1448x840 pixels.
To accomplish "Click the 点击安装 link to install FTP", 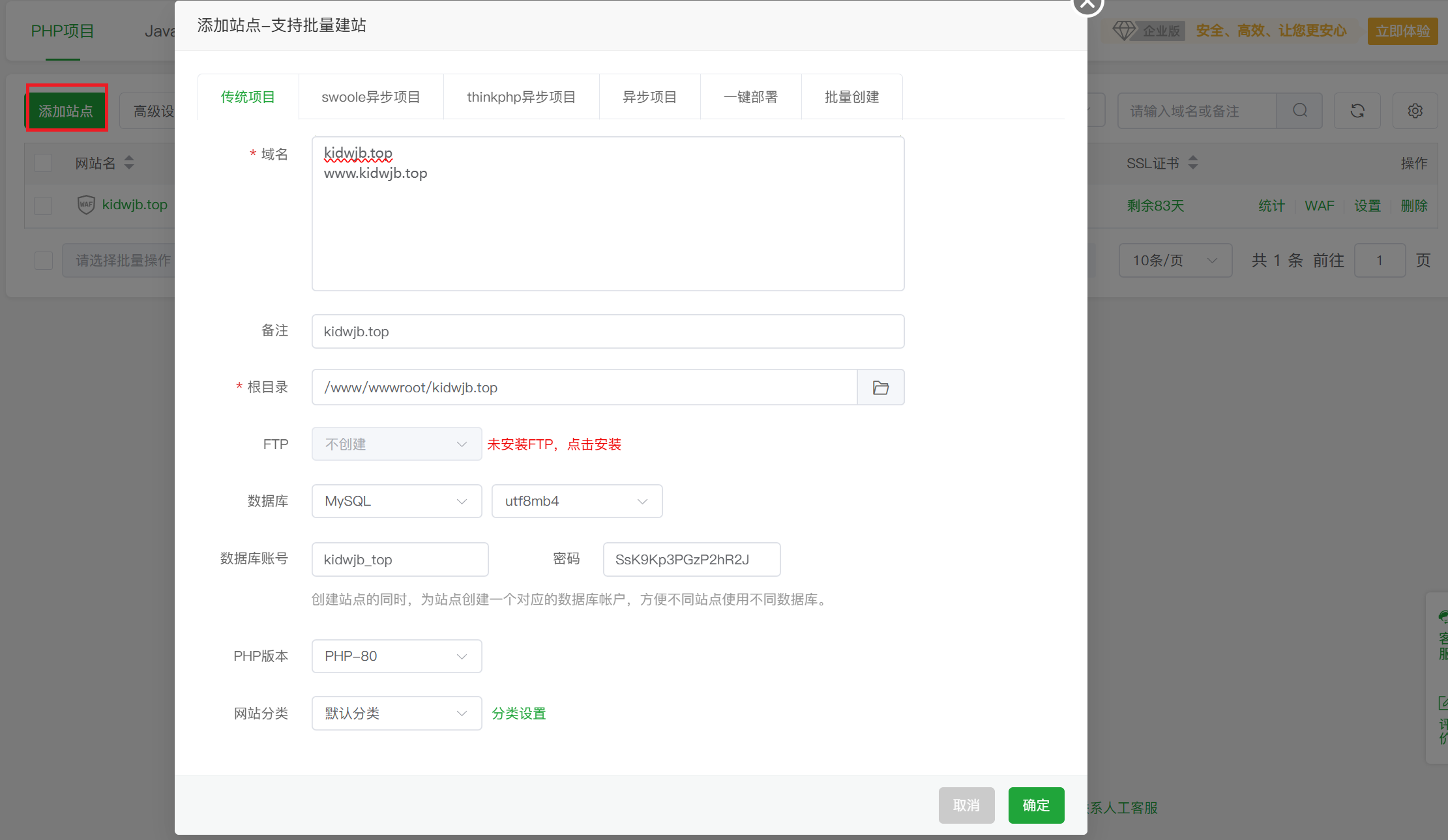I will [594, 444].
